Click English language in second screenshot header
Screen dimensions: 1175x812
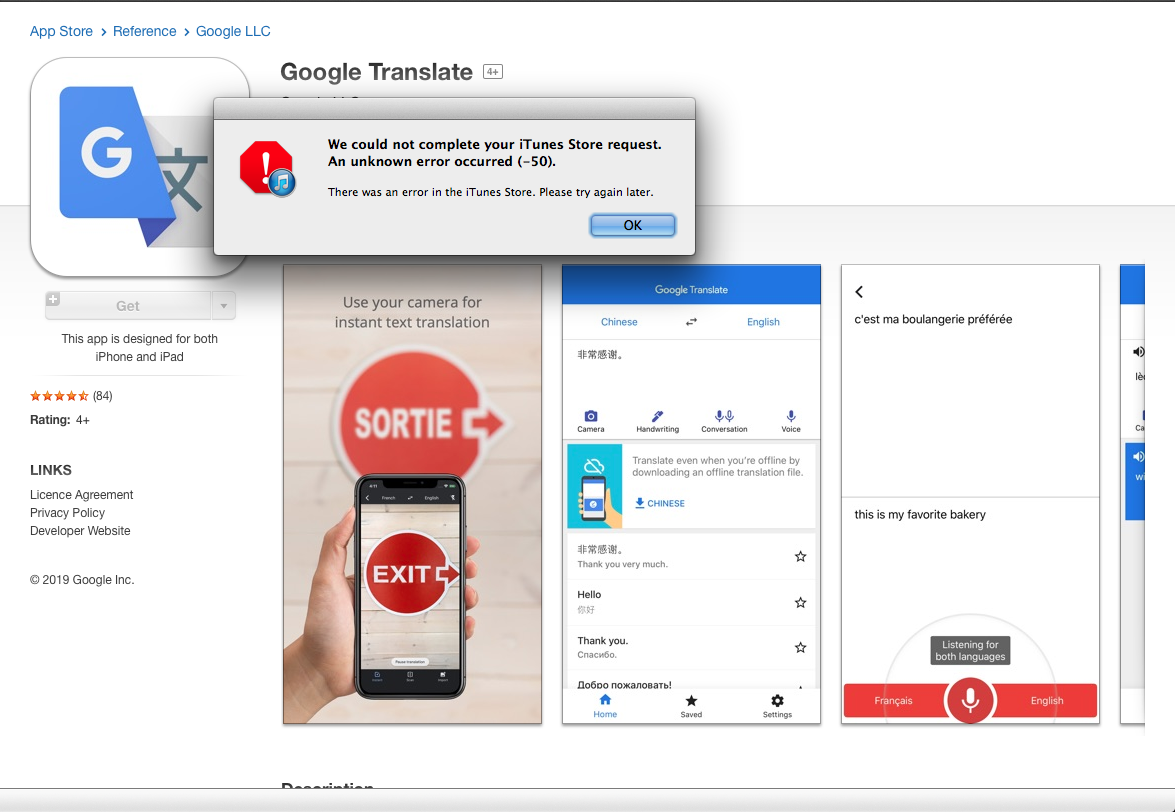click(x=763, y=322)
